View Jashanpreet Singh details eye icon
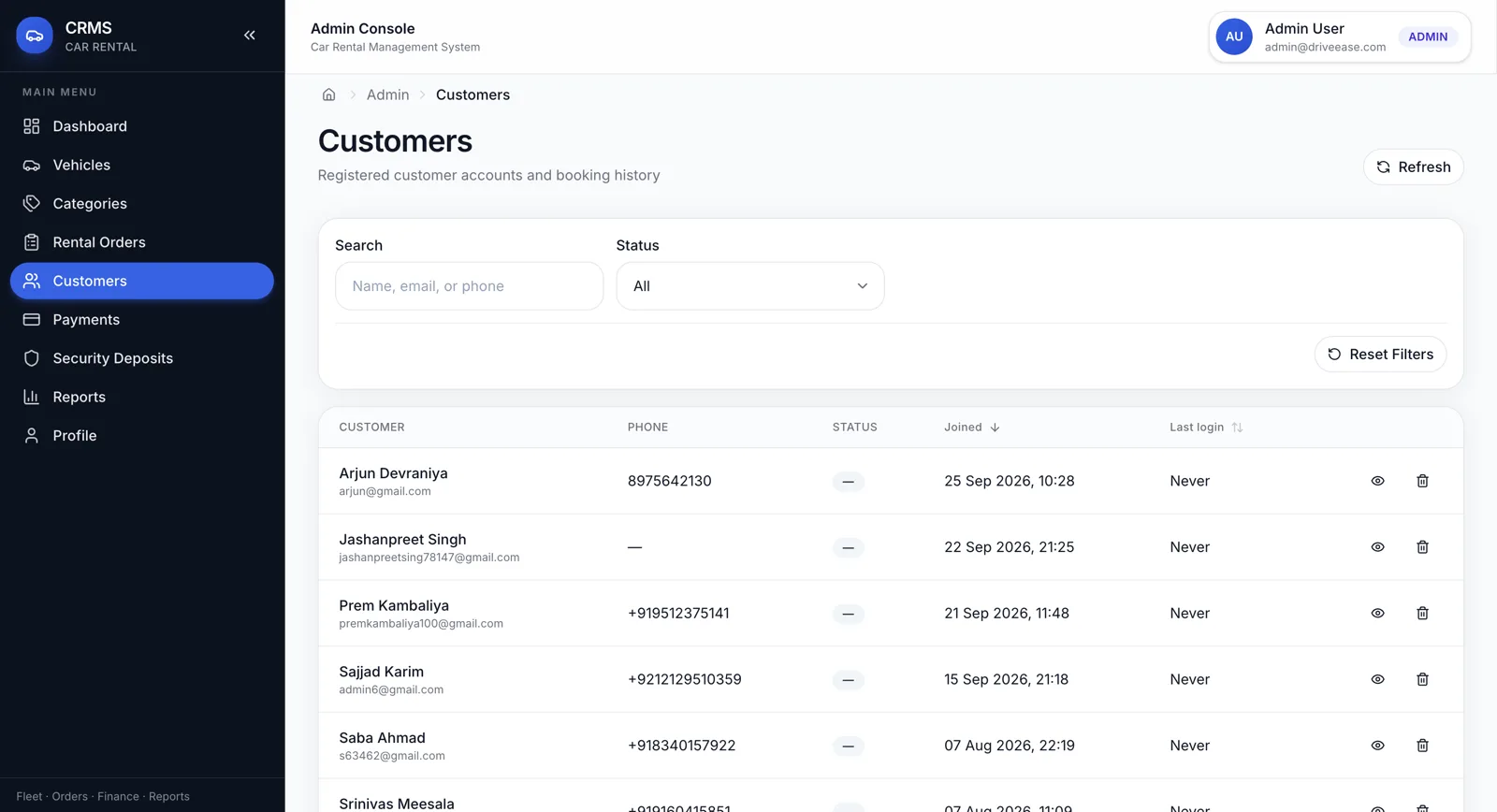 1377,547
